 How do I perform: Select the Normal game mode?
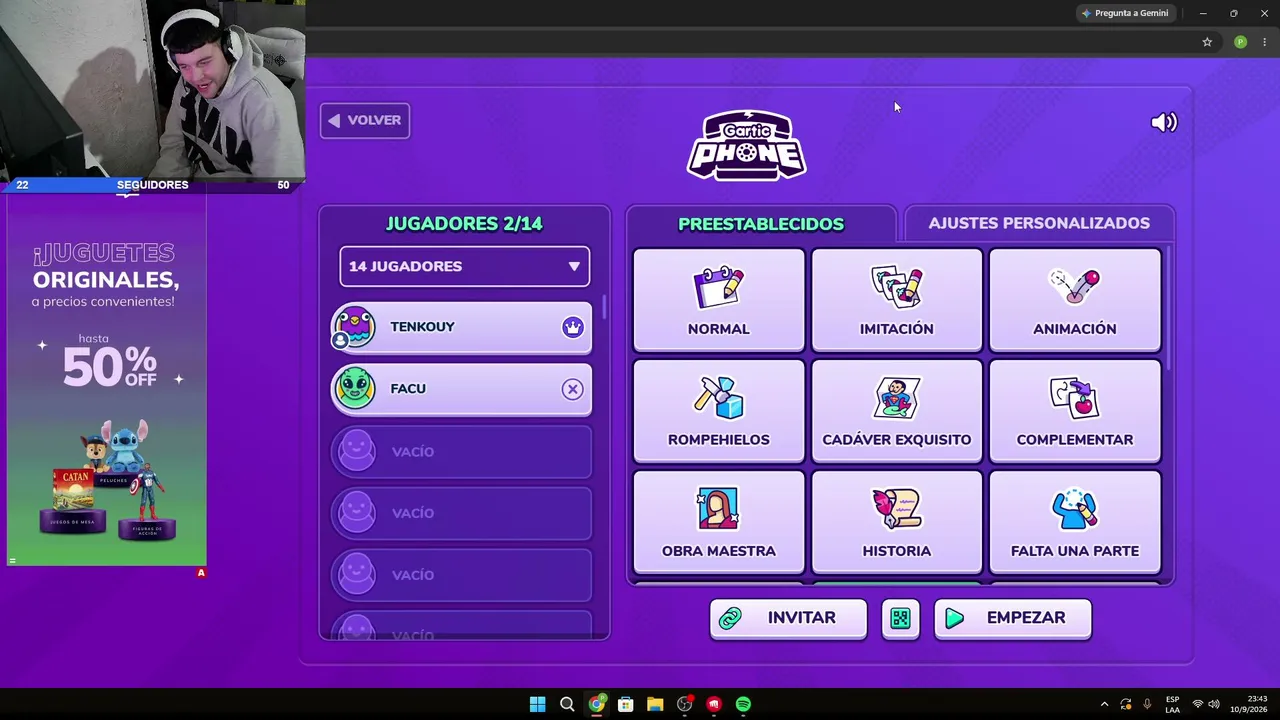click(719, 300)
